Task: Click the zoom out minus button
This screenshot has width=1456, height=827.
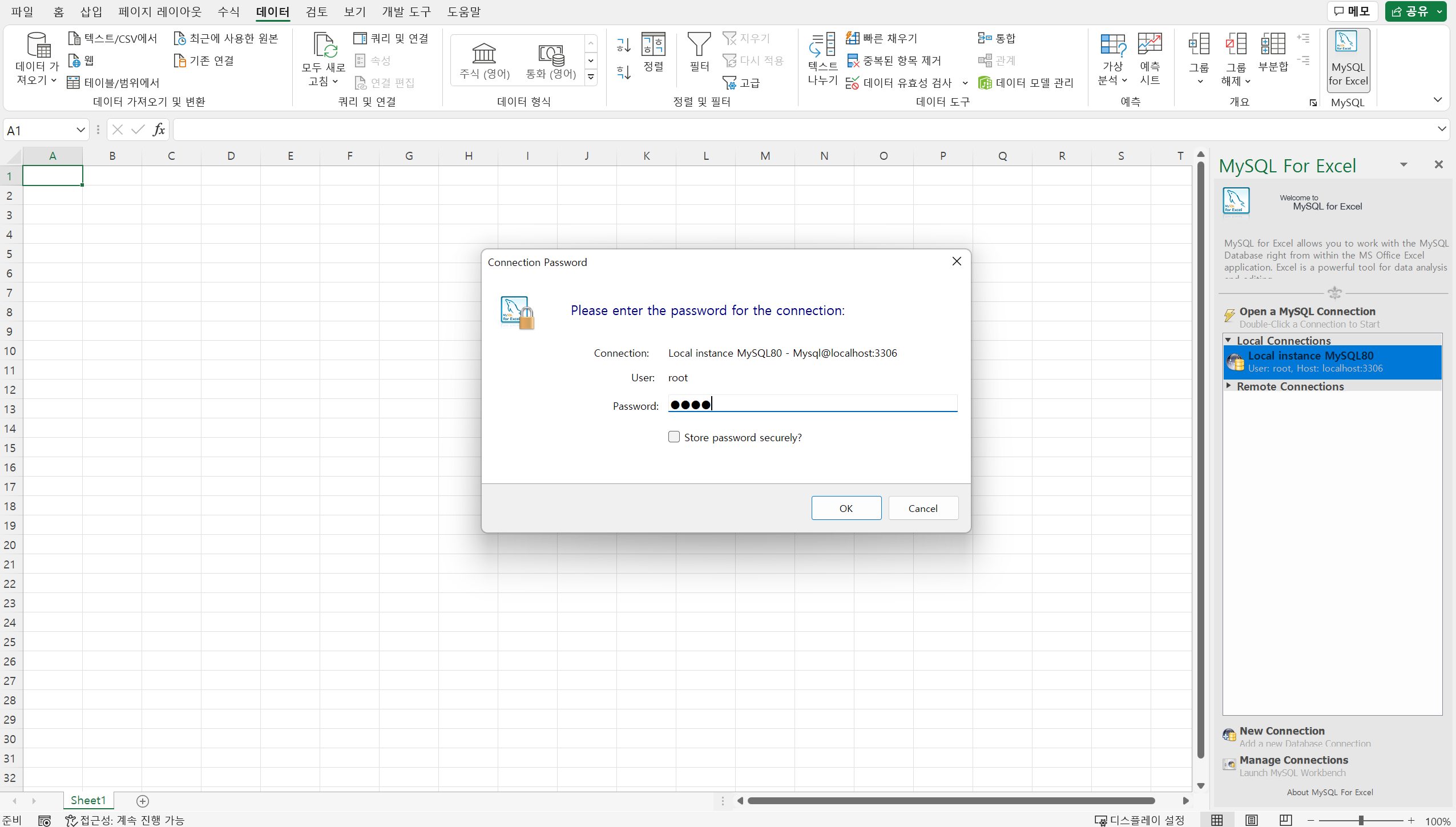Action: (x=1310, y=820)
